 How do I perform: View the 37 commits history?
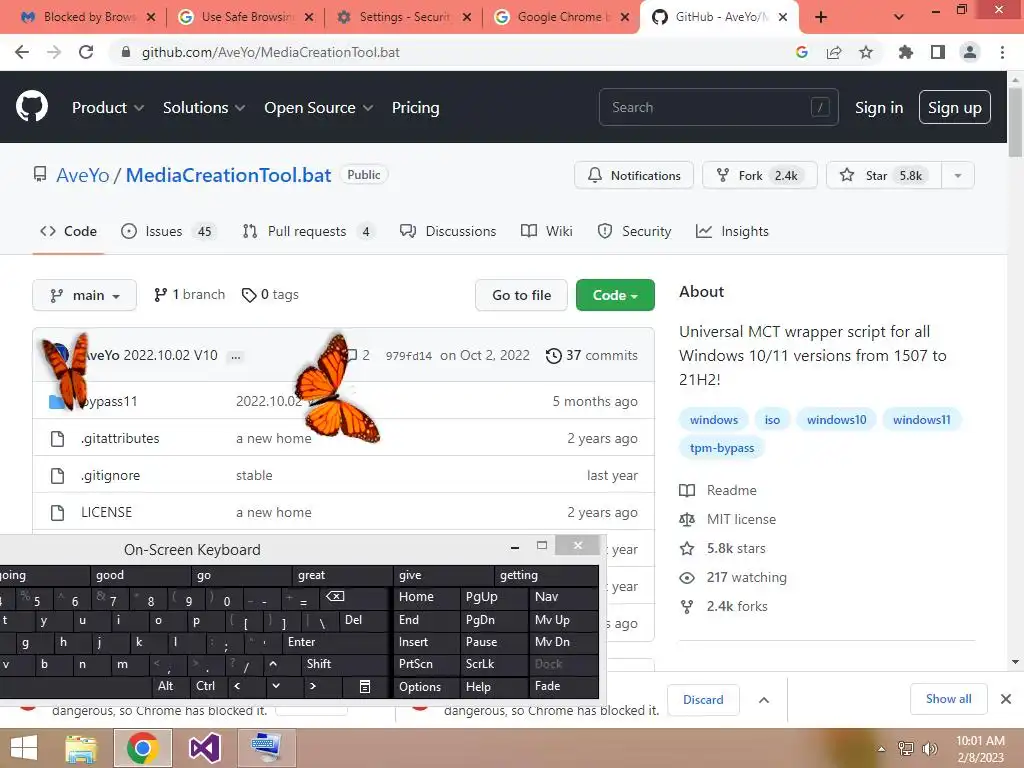tap(592, 355)
